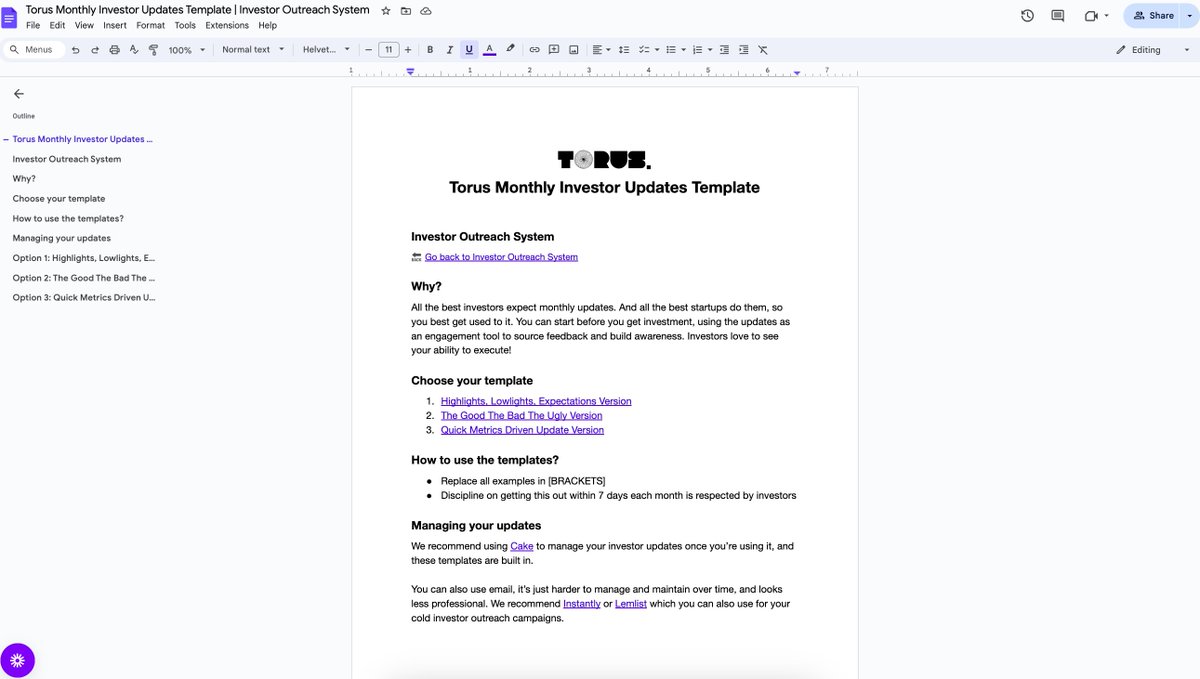Image resolution: width=1200 pixels, height=679 pixels.
Task: Jump to Option 3: Quick Metrics in the outline
Action: tap(84, 298)
